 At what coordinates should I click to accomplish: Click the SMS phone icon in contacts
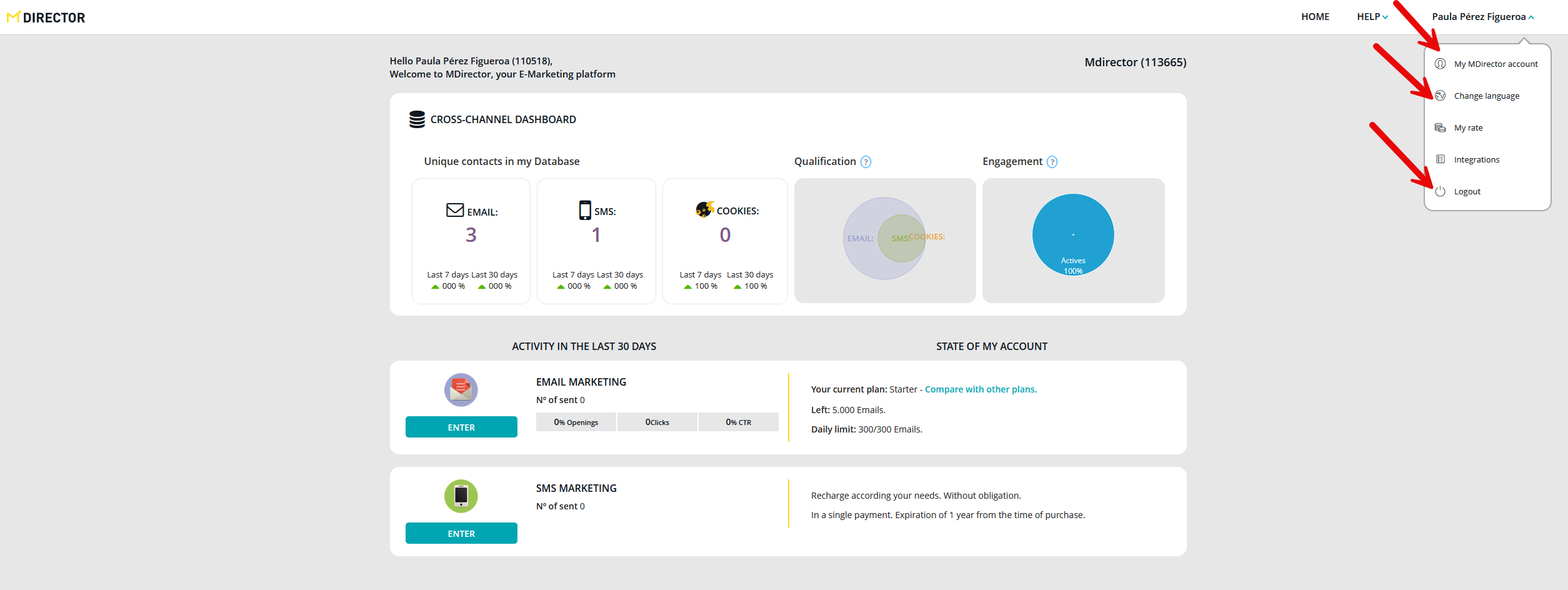click(x=584, y=210)
